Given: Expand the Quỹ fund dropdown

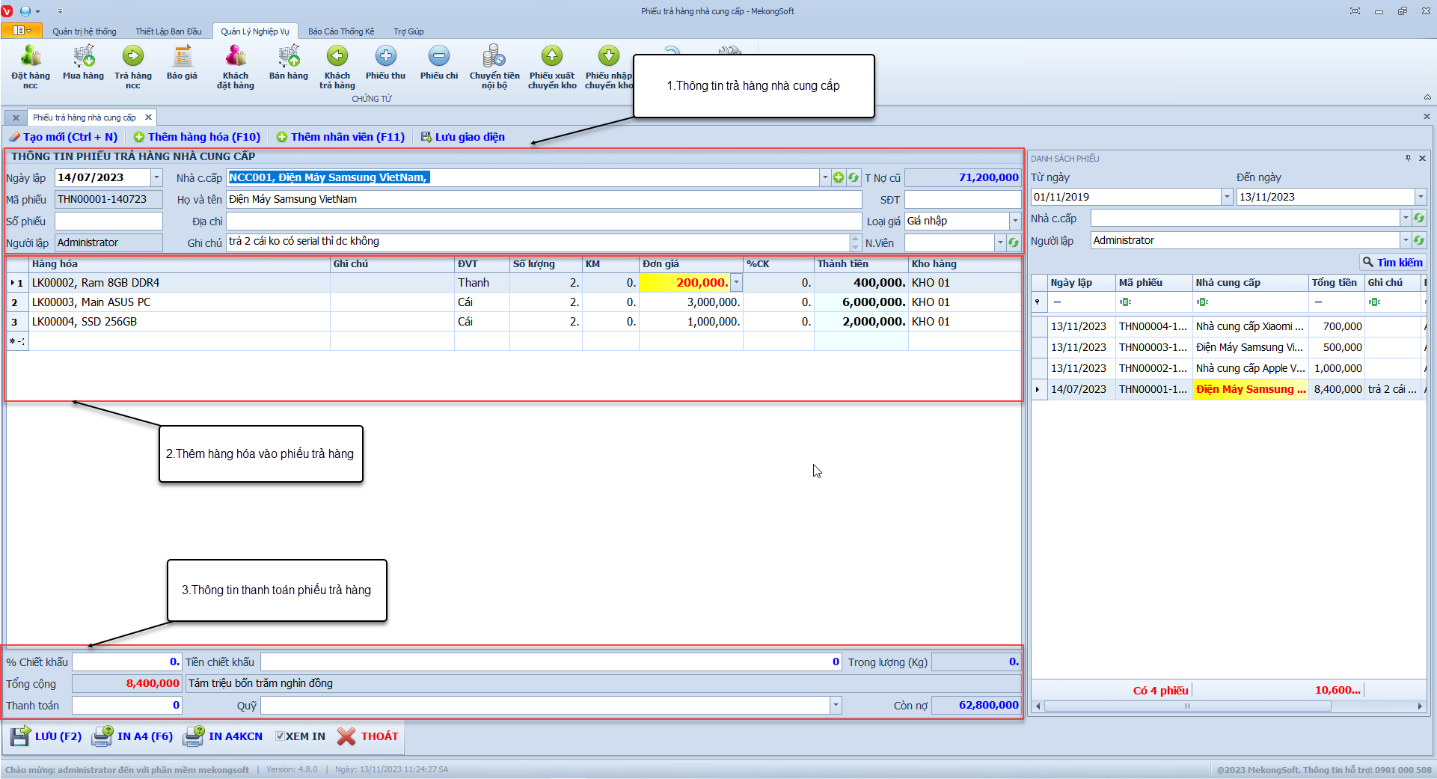Looking at the screenshot, I should (835, 706).
